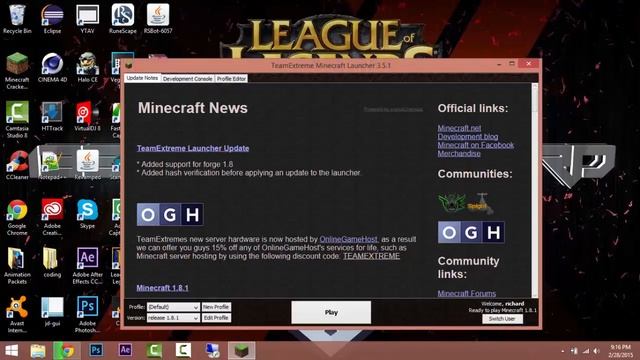640x360 pixels.
Task: Click the RSBot-6057 Java icon
Action: [158, 19]
